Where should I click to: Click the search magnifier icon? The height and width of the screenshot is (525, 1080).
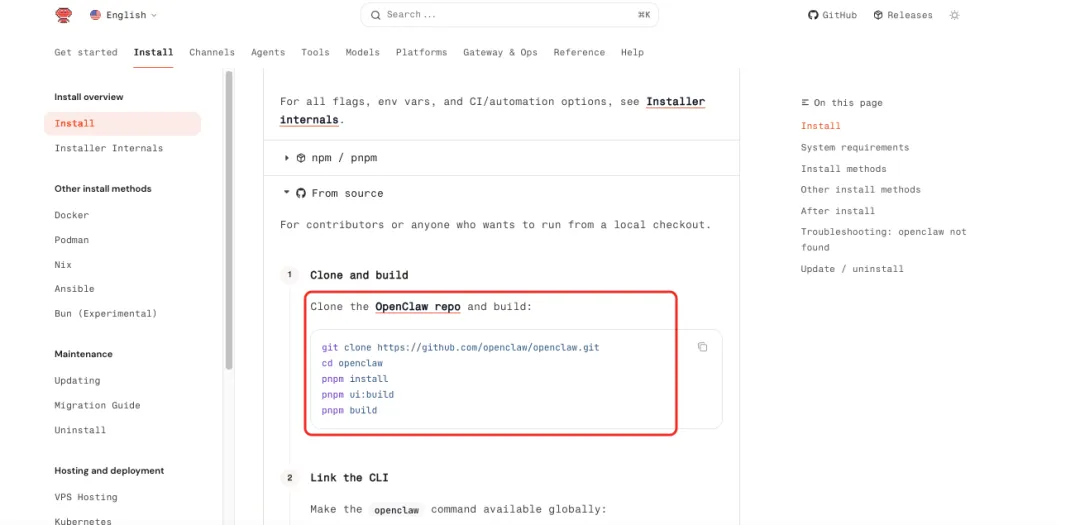375,15
